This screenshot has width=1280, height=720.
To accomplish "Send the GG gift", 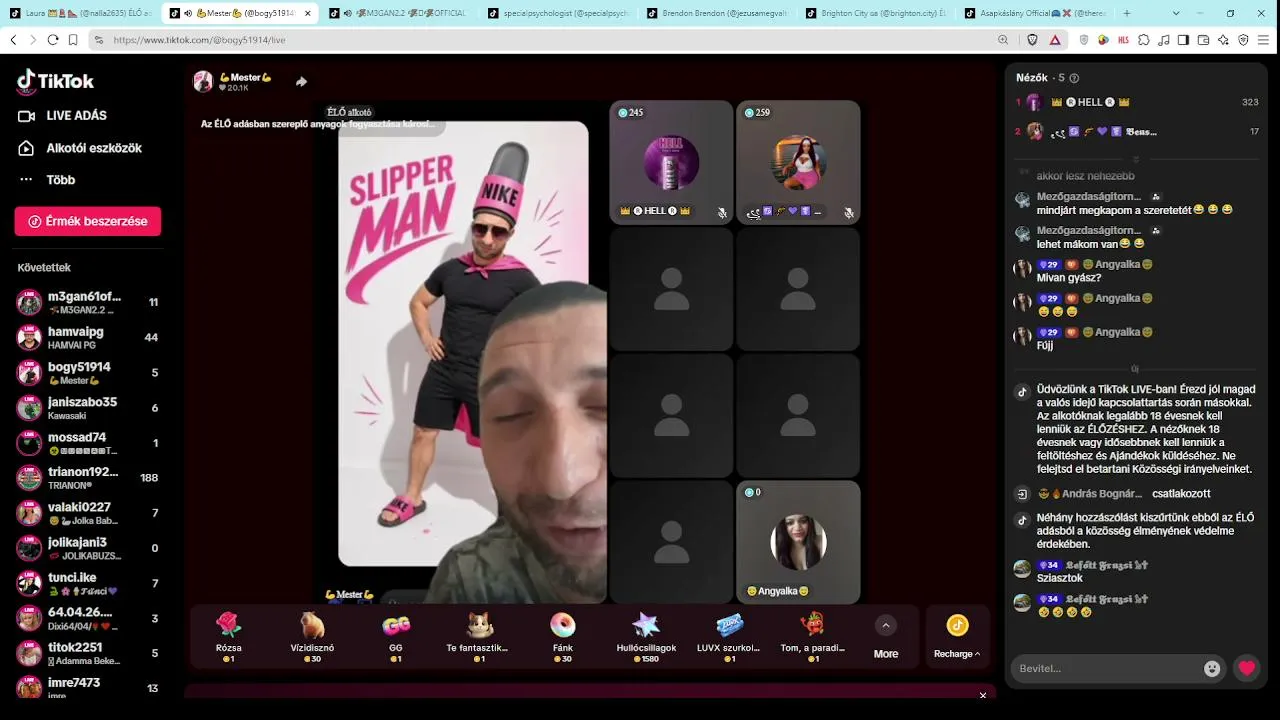I will [x=396, y=637].
